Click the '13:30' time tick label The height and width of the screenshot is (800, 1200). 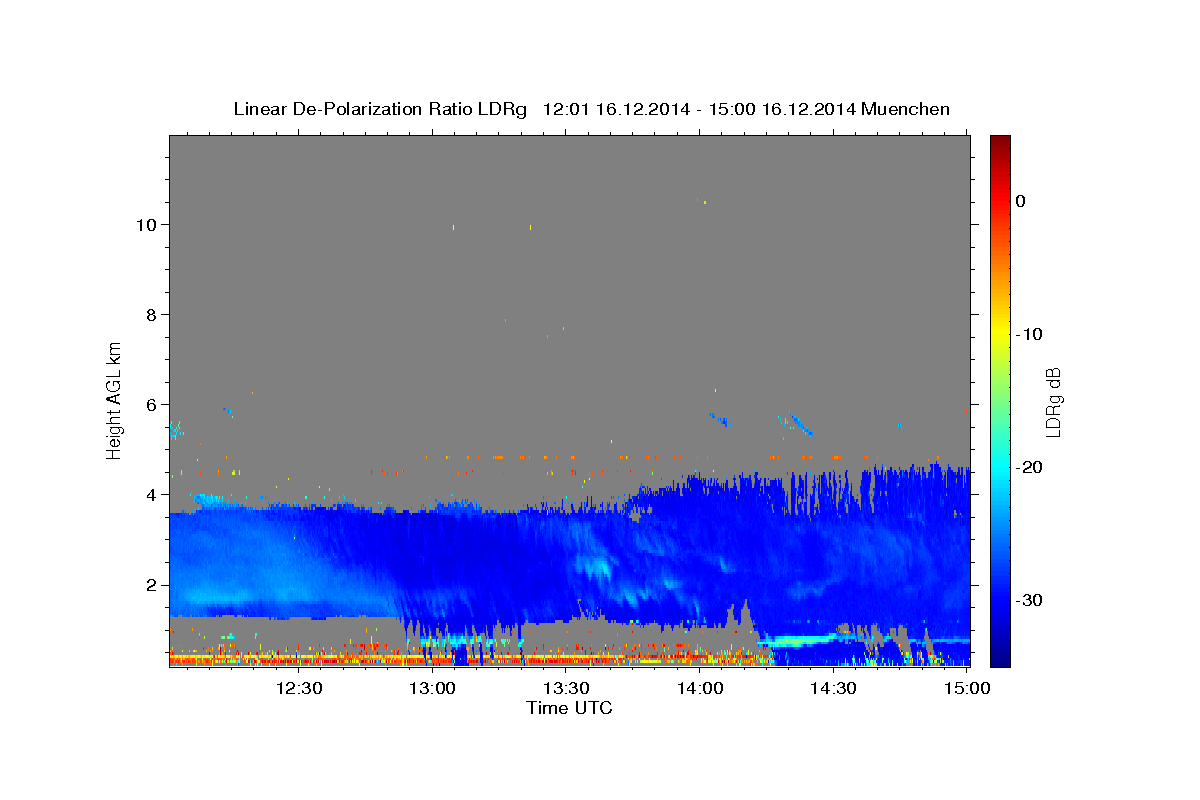tap(567, 688)
